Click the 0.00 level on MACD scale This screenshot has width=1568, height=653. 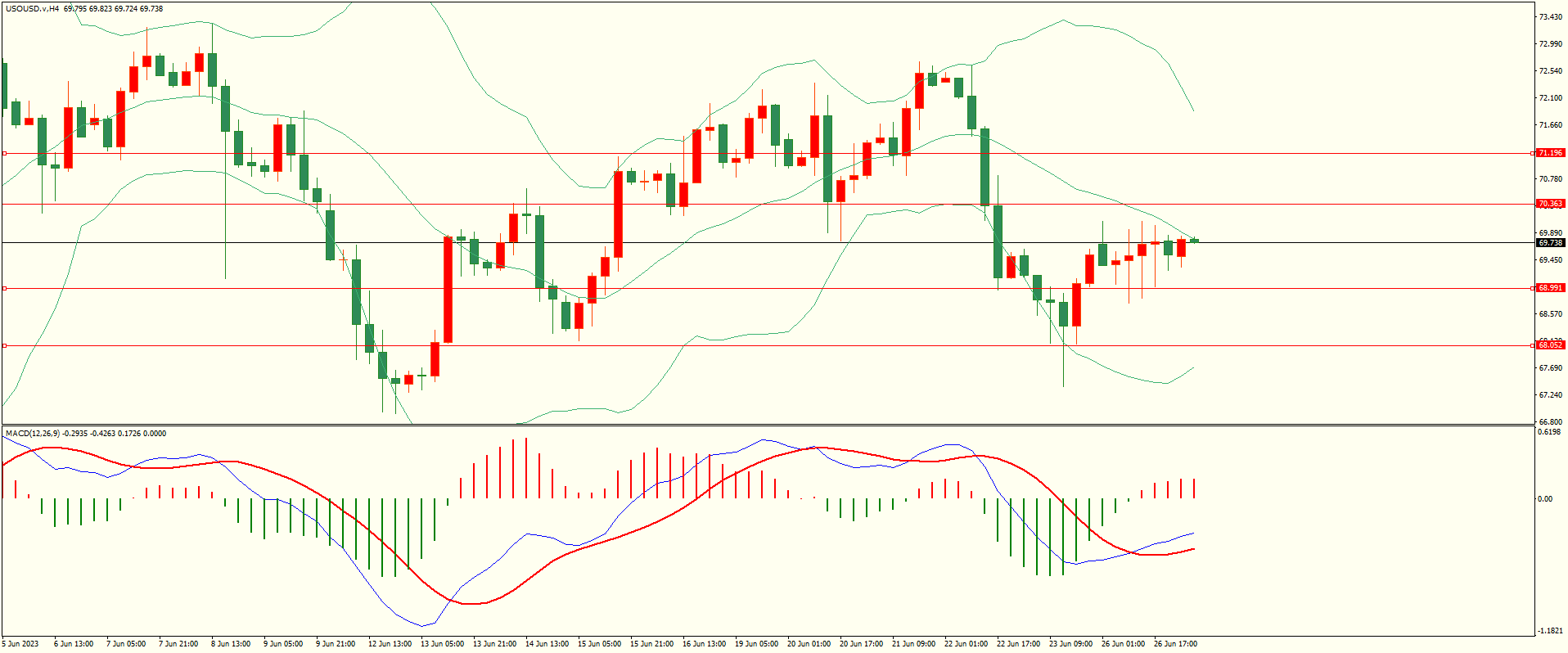[1544, 498]
